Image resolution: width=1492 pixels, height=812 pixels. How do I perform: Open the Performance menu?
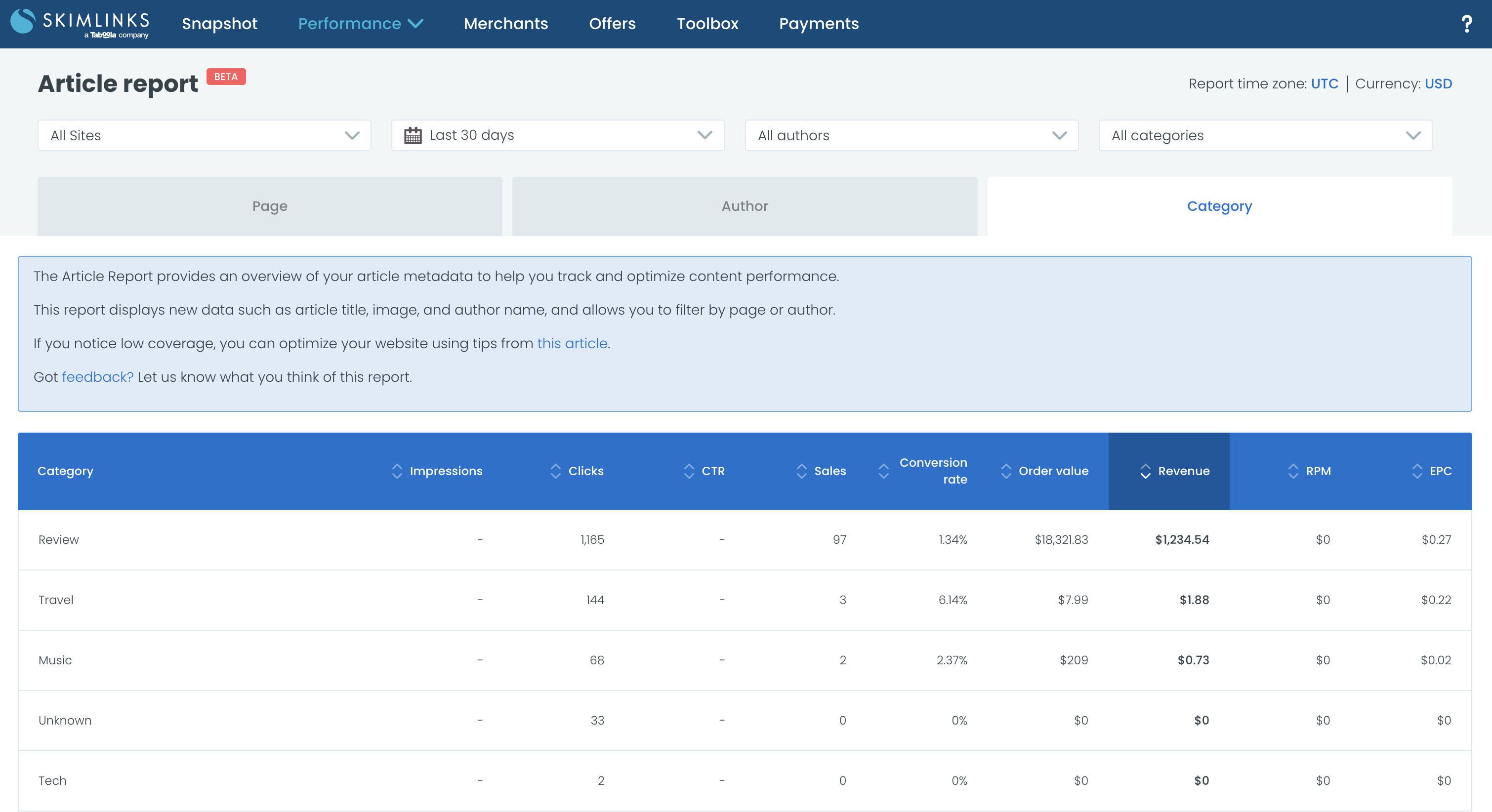click(360, 24)
